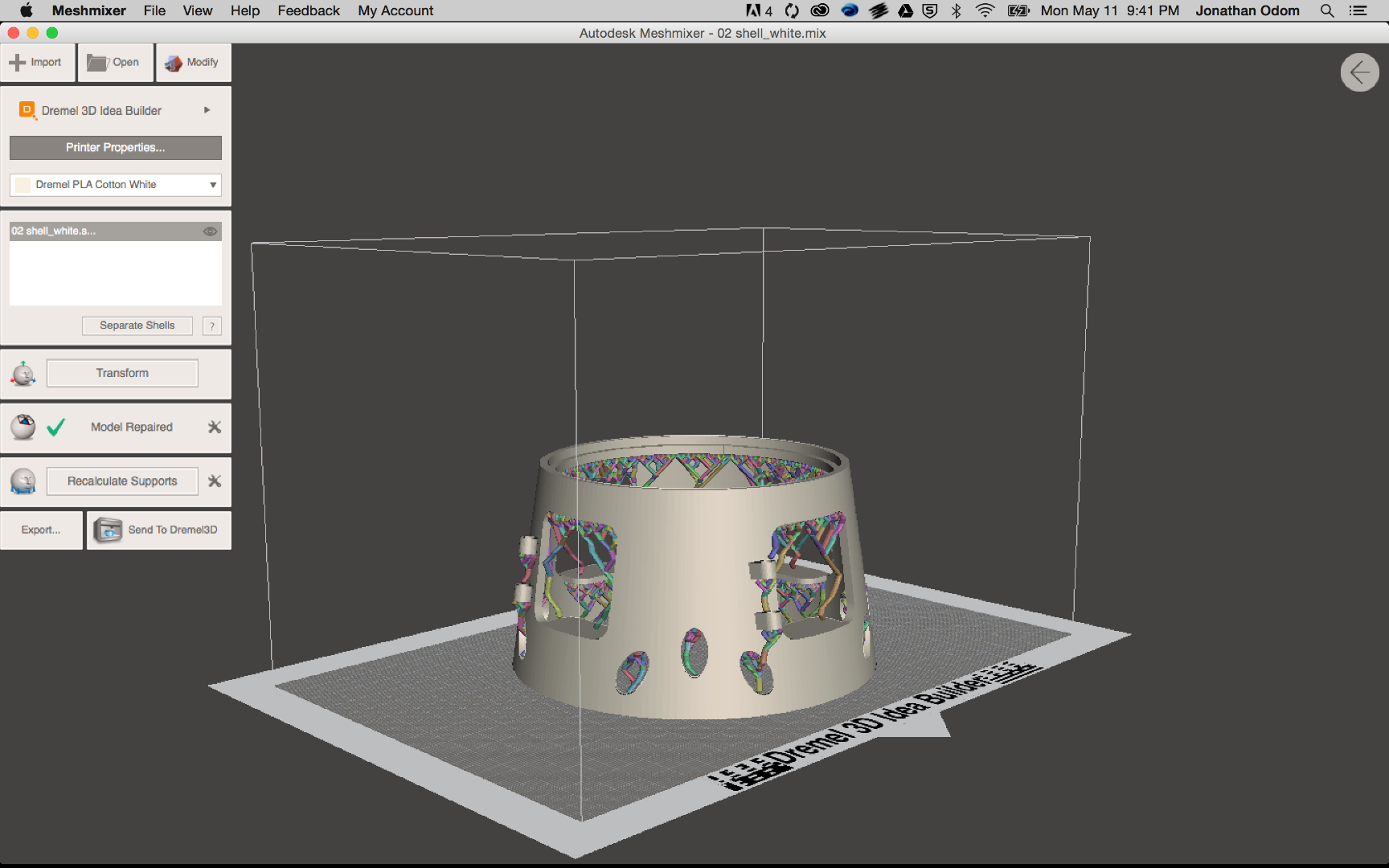Click the sync arrows menu bar icon

point(792,10)
